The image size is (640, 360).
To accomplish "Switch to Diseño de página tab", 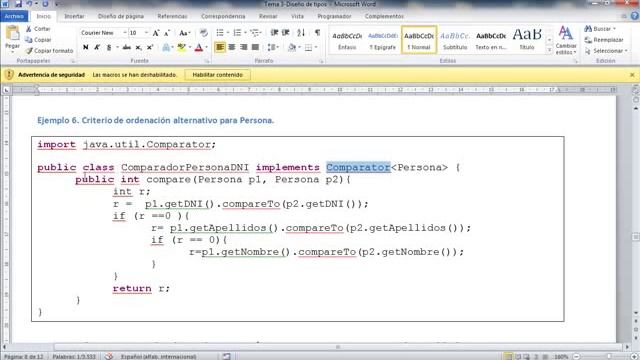I will [121, 16].
